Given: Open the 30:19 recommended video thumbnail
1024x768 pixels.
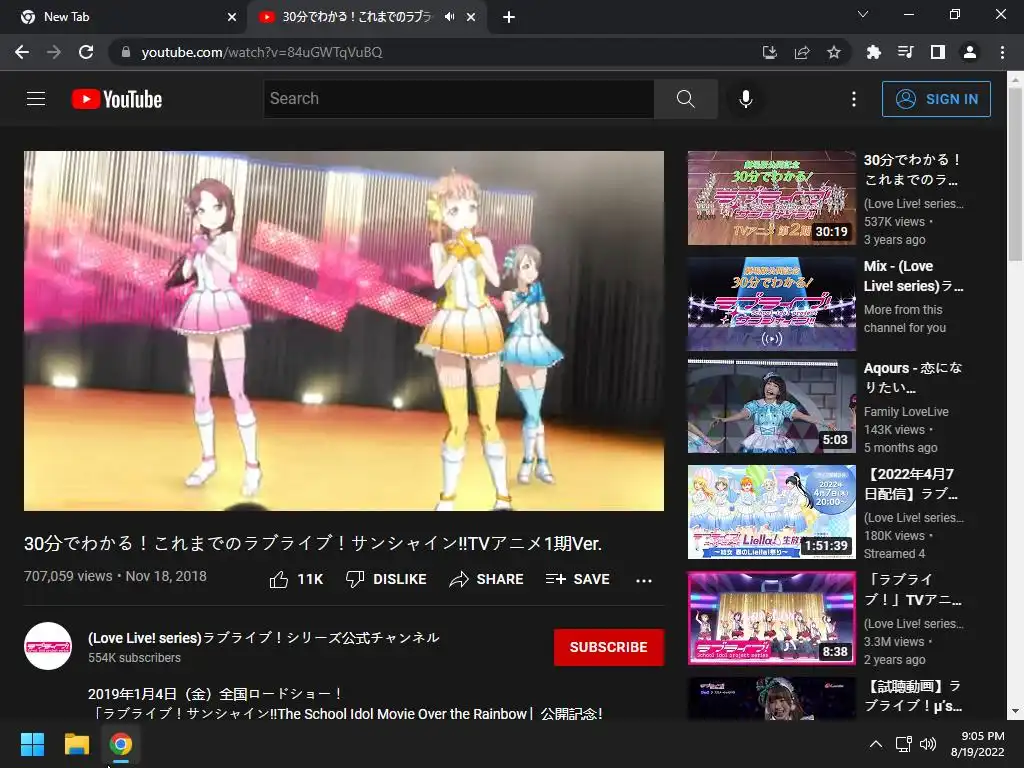Looking at the screenshot, I should [x=771, y=198].
